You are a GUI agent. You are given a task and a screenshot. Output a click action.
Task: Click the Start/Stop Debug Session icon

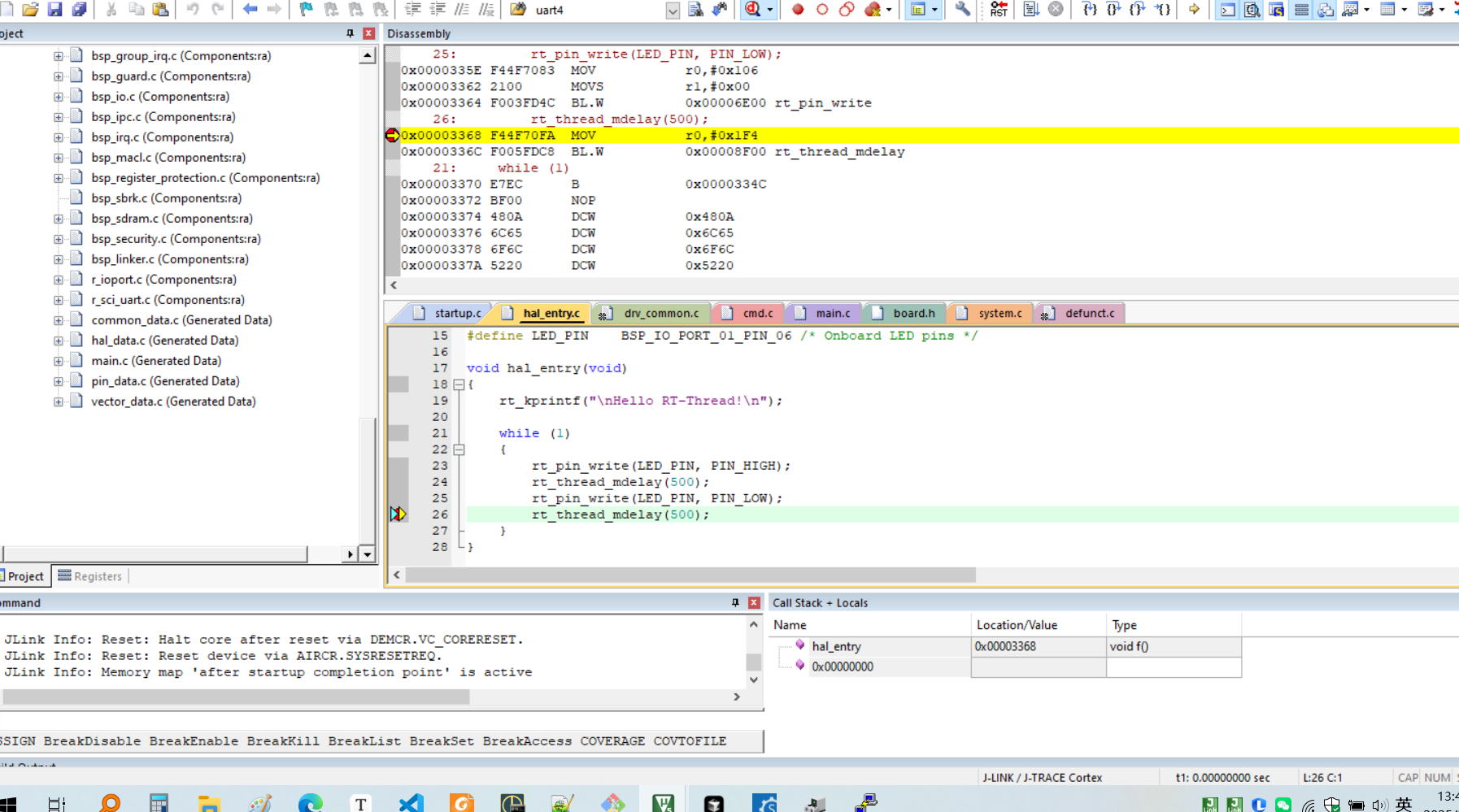pyautogui.click(x=753, y=10)
